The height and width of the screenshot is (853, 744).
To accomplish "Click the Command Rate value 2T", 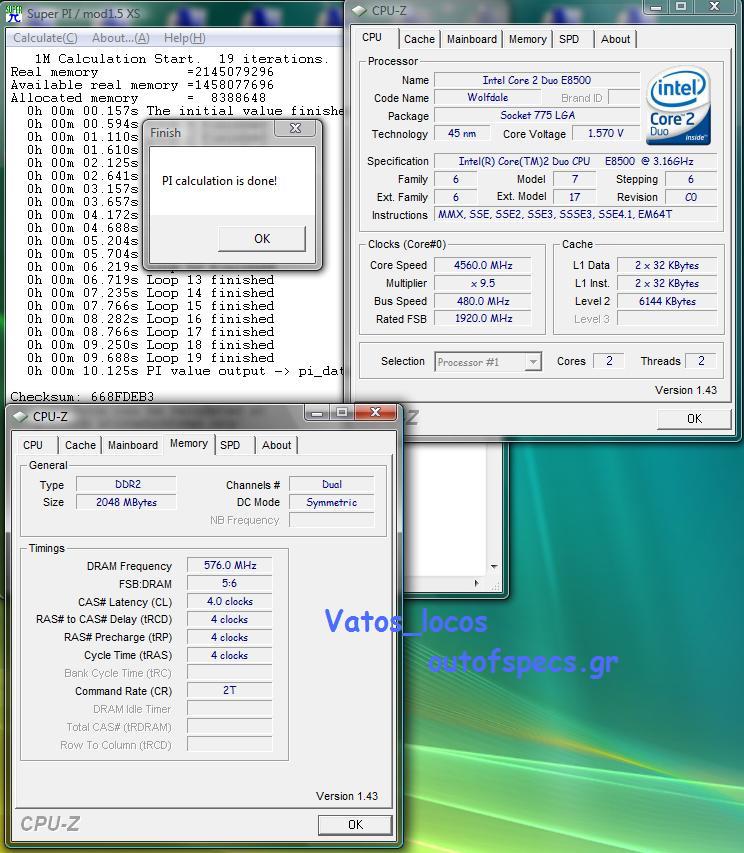I will [x=230, y=690].
